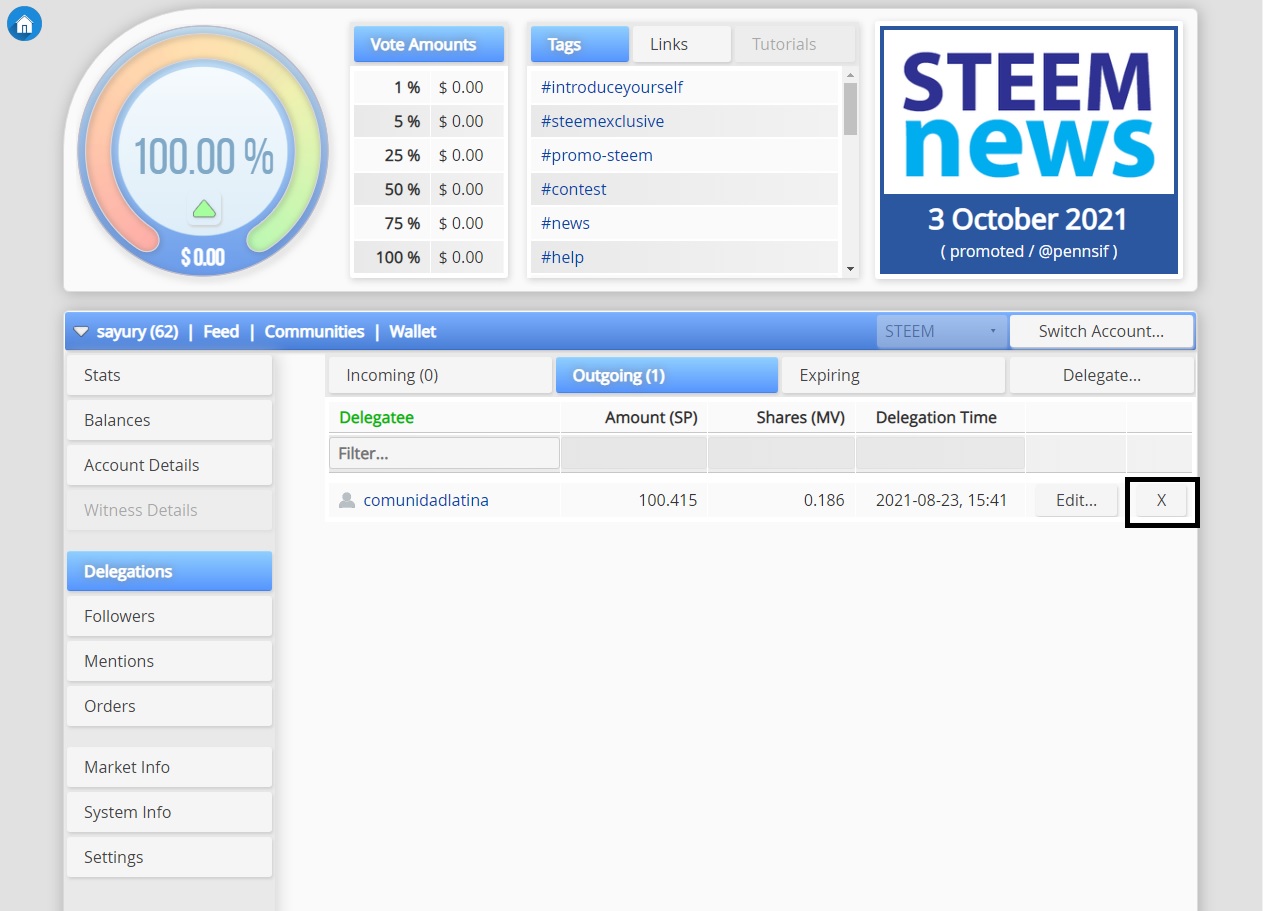Show Account Details
The width and height of the screenshot is (1263, 911).
coord(169,465)
